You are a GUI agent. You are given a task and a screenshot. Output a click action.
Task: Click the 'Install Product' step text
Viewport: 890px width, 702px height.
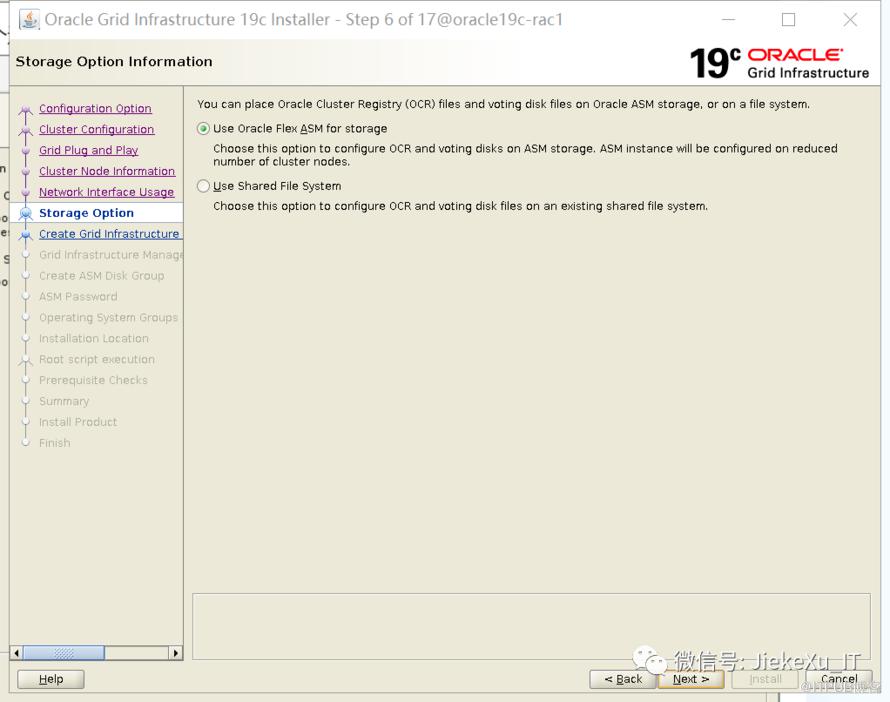coord(78,422)
